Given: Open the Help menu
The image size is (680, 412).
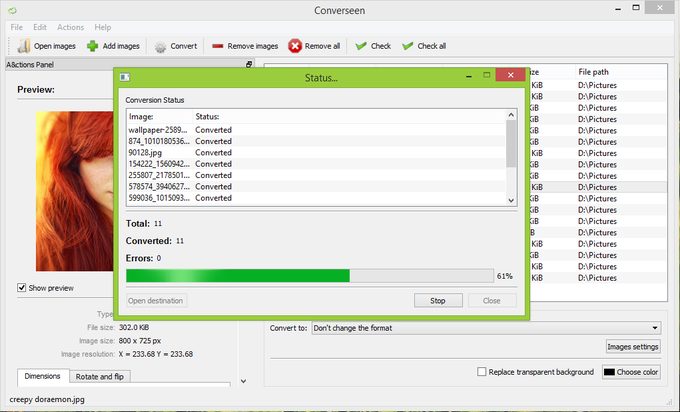Looking at the screenshot, I should click(x=103, y=27).
